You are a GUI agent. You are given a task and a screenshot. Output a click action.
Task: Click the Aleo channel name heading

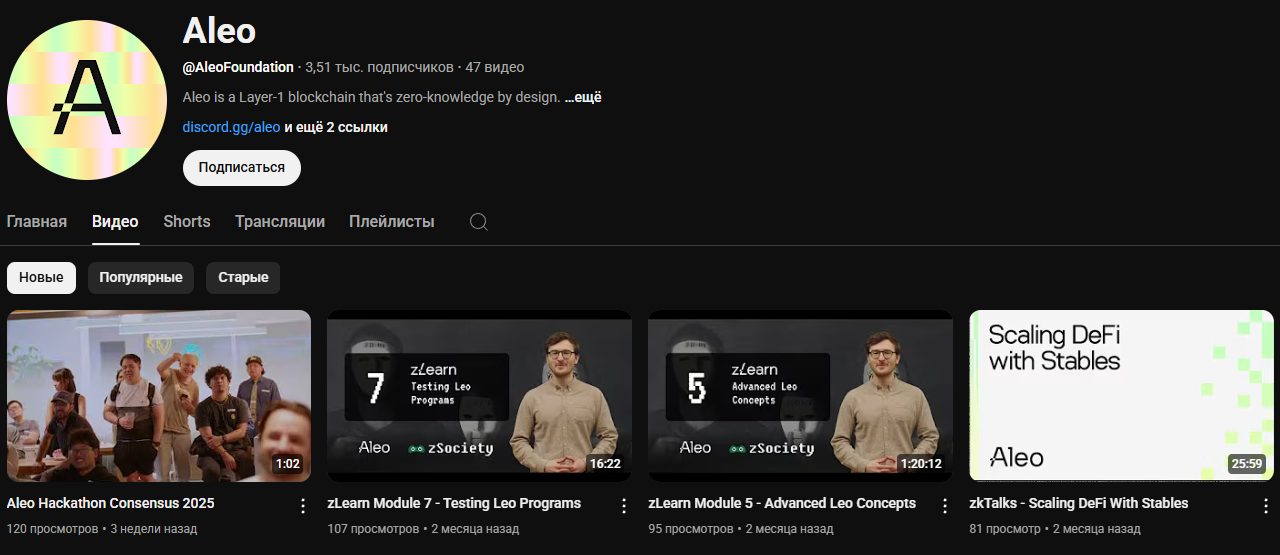coord(219,31)
